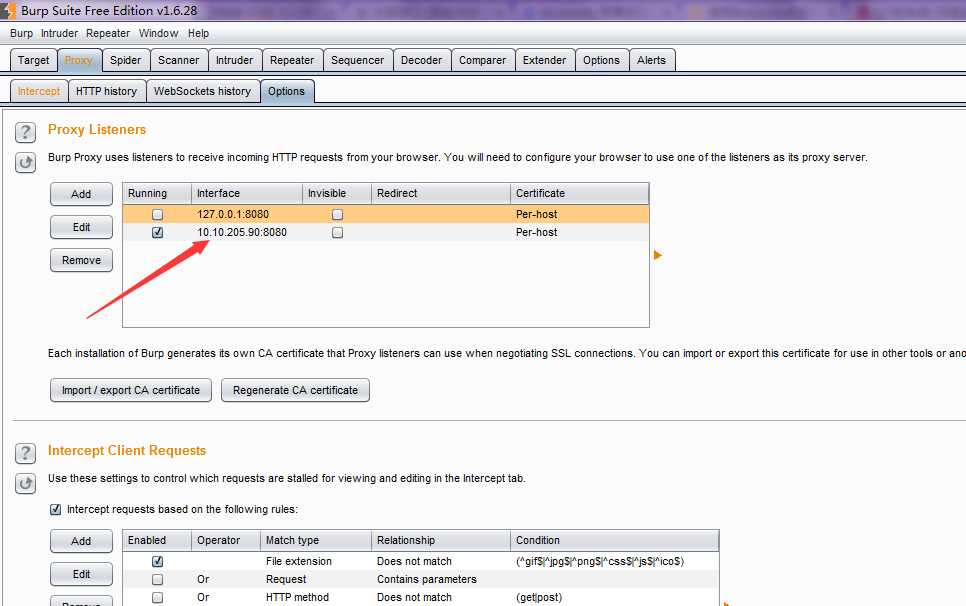Go to WebSockets history sub-tab
The width and height of the screenshot is (966, 606).
click(203, 91)
